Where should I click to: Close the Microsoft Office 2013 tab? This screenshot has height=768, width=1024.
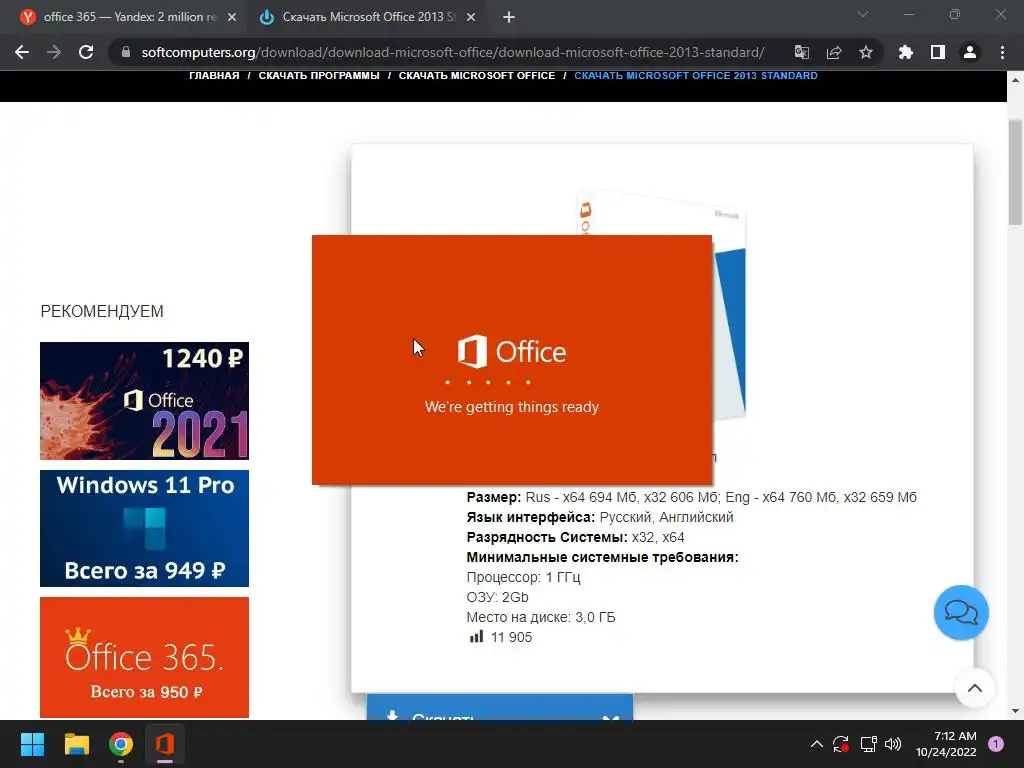point(471,17)
